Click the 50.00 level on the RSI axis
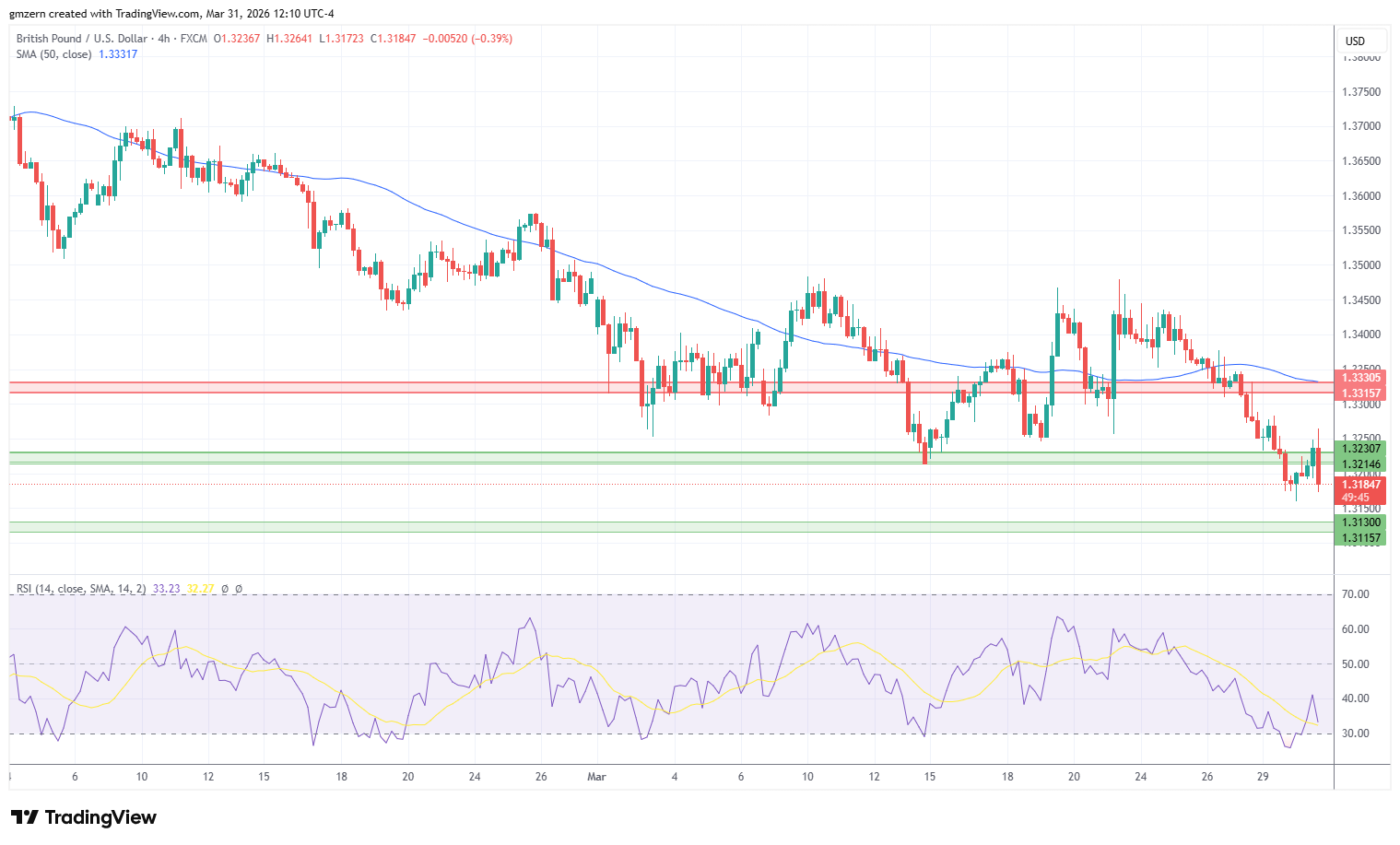Image resolution: width=1400 pixels, height=845 pixels. click(1355, 664)
